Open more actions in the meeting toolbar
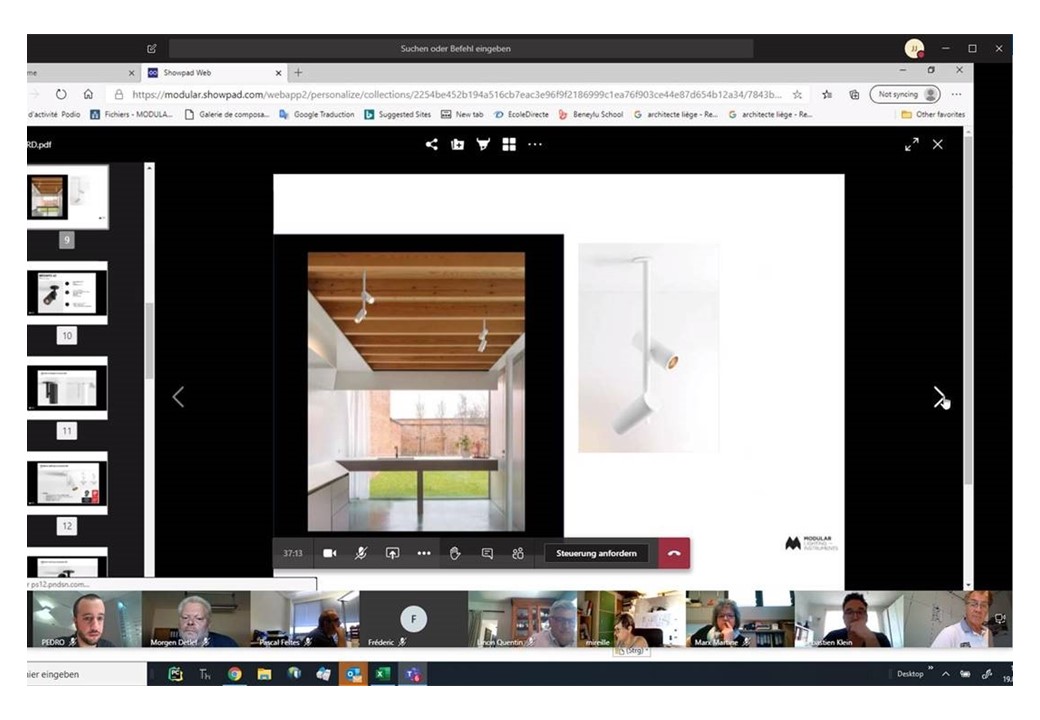This screenshot has width=1040, height=720. point(424,553)
